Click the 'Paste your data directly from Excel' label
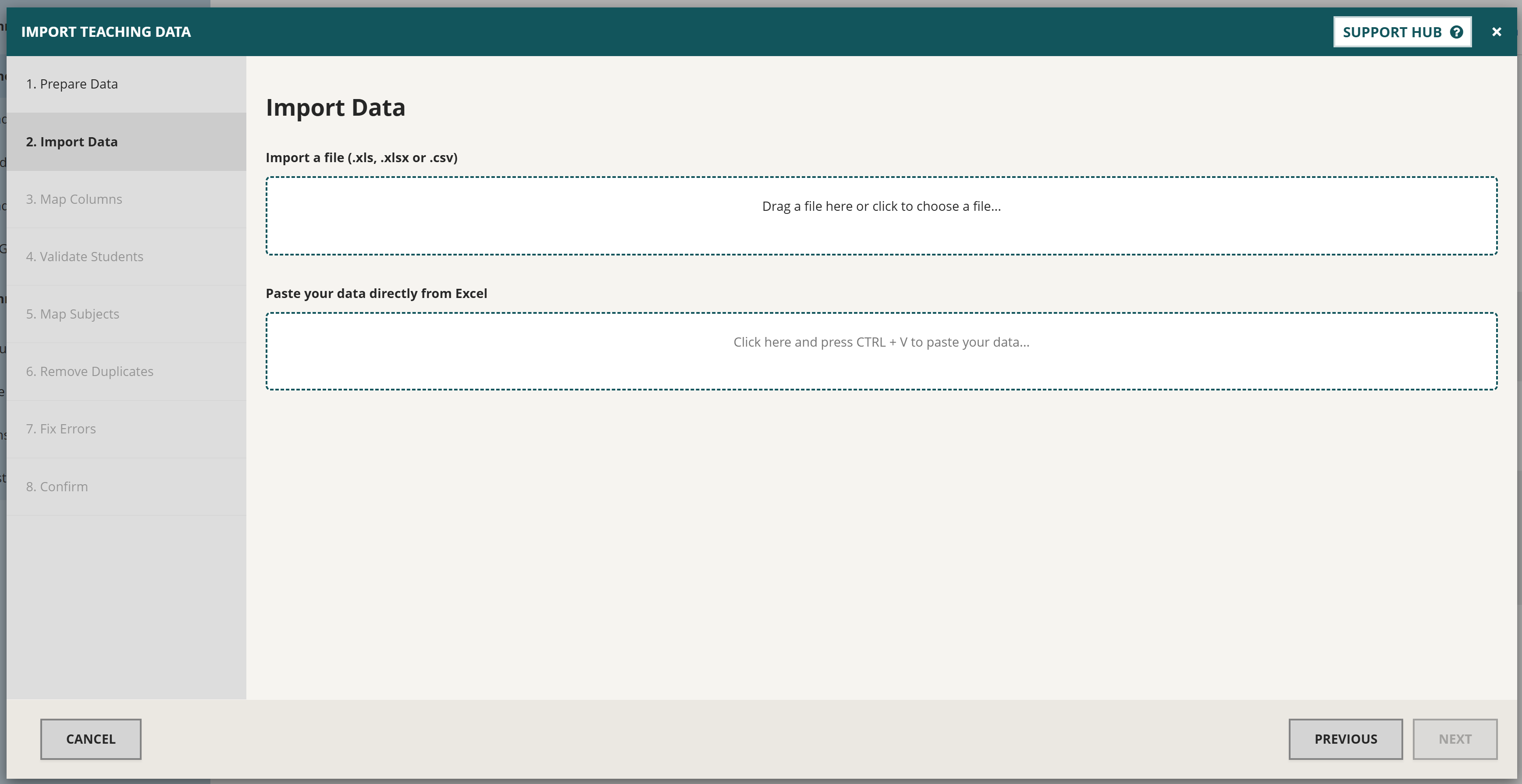Viewport: 1522px width, 784px height. (377, 294)
